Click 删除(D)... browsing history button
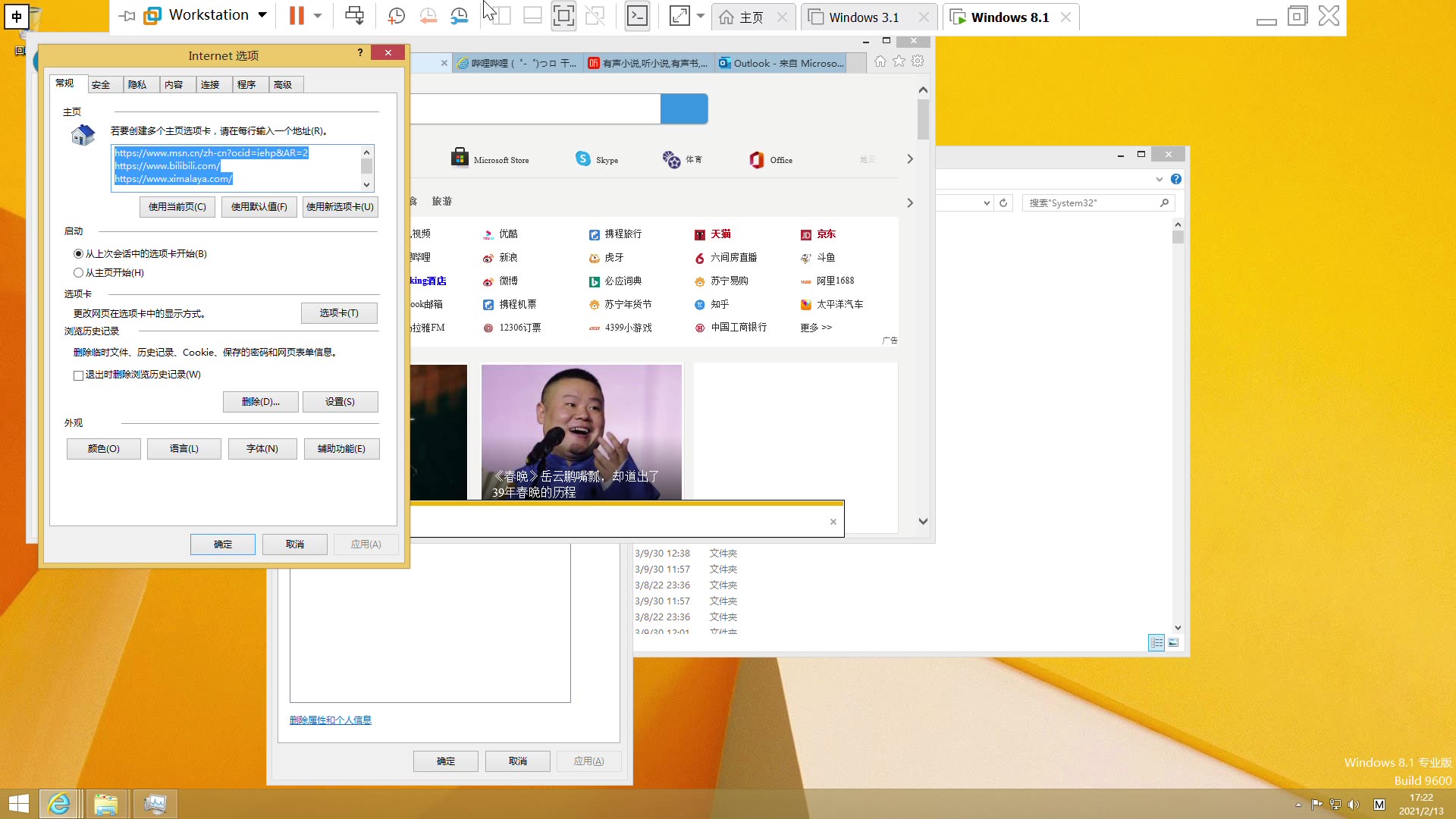Screen dimensions: 1456x819 pyautogui.click(x=261, y=402)
